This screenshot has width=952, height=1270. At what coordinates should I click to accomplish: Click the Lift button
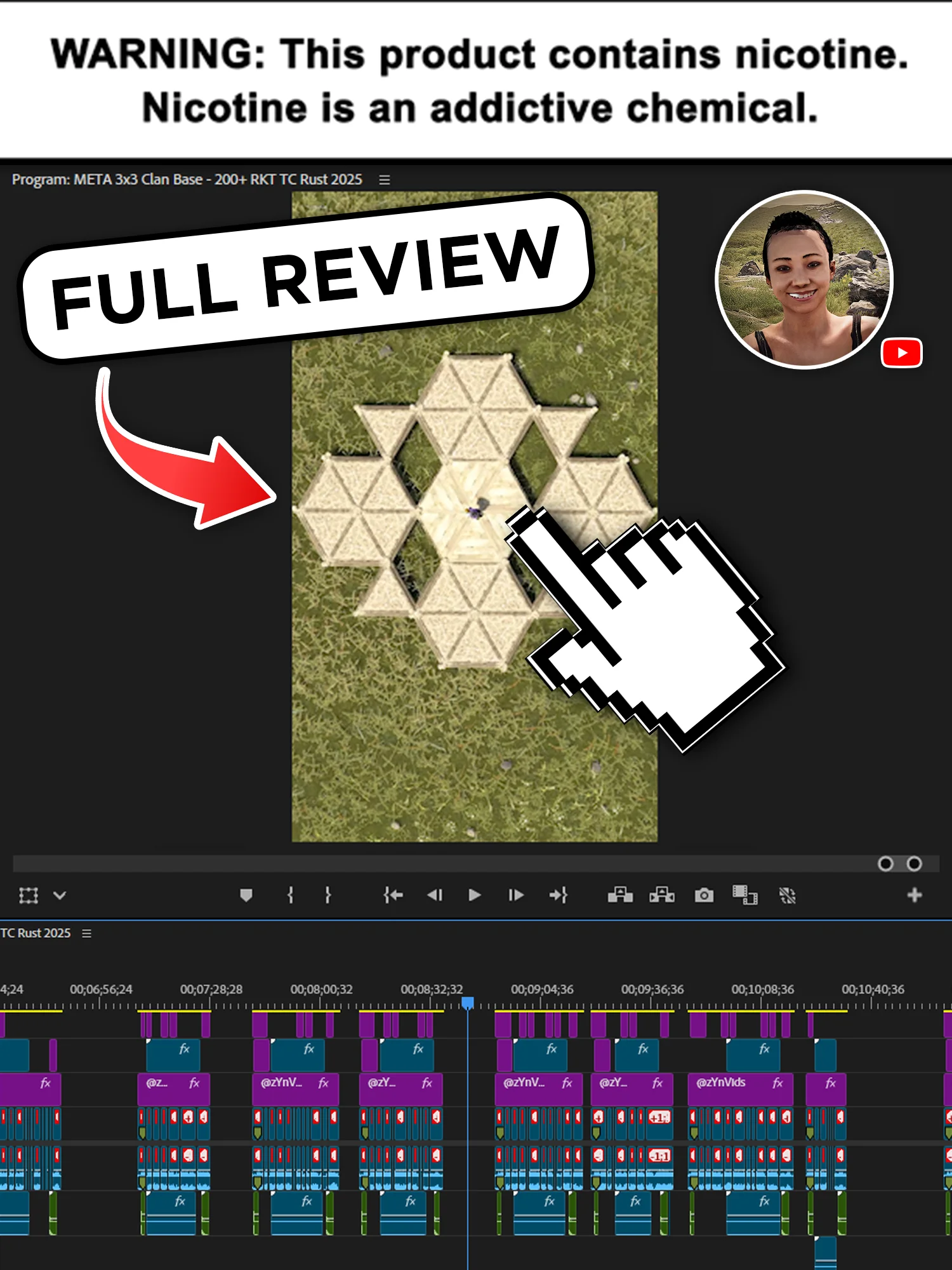pos(620,895)
